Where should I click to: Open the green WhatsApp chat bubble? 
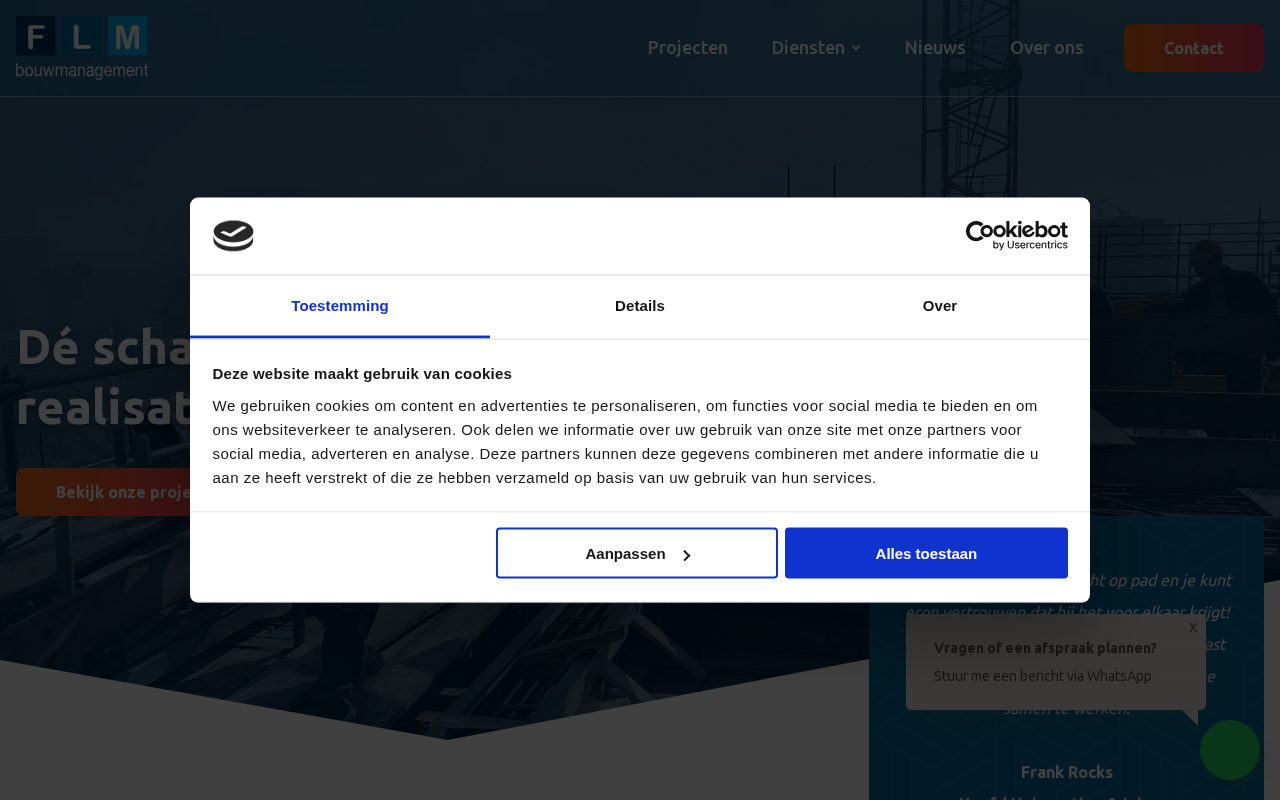tap(1230, 750)
